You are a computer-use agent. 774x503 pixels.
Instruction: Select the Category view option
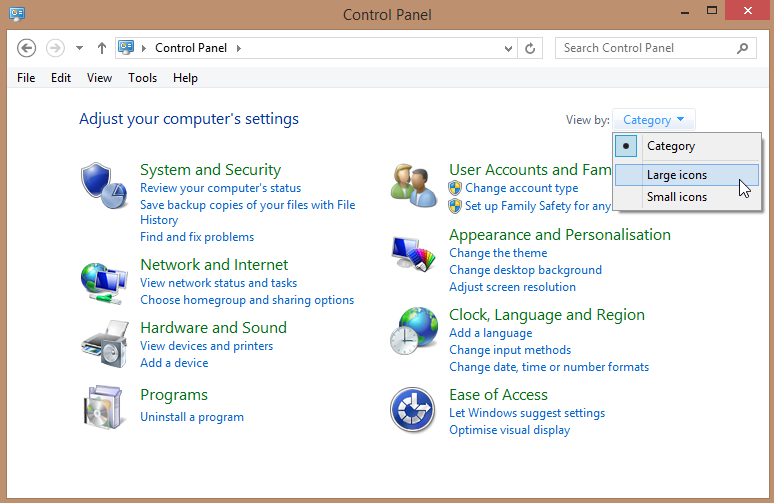pos(687,146)
